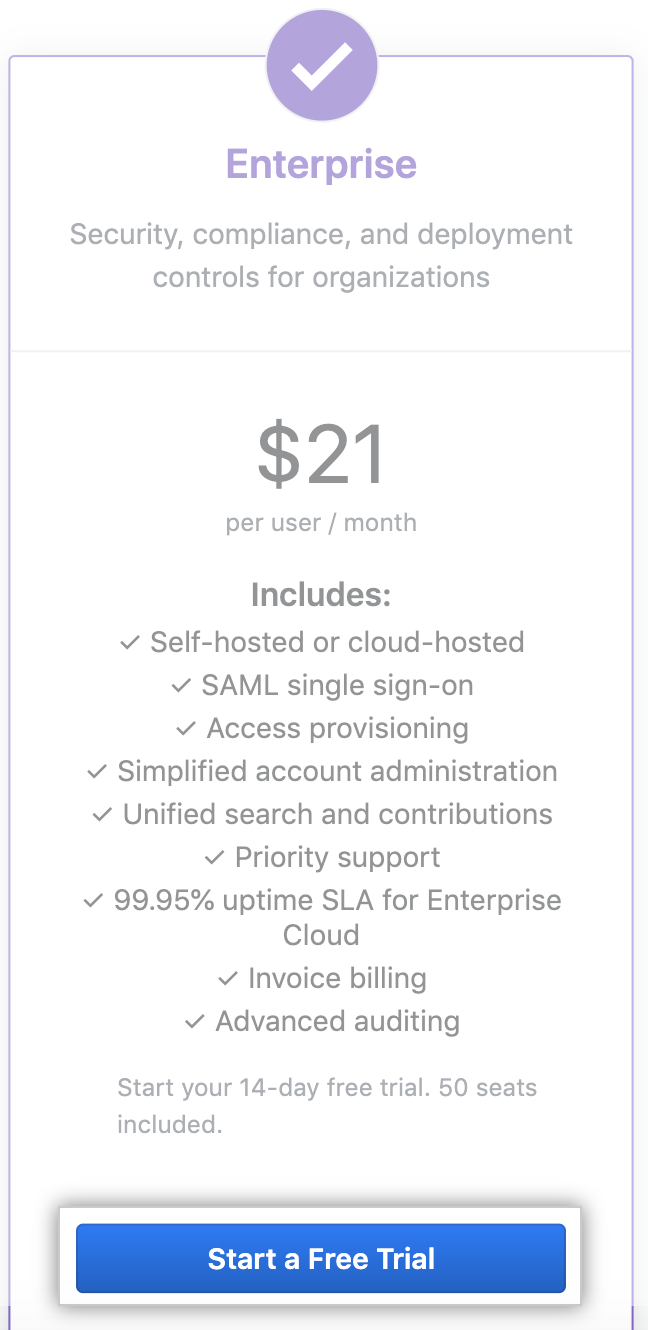
Task: Click checkmark beside Simplified account administration
Action: (96, 772)
